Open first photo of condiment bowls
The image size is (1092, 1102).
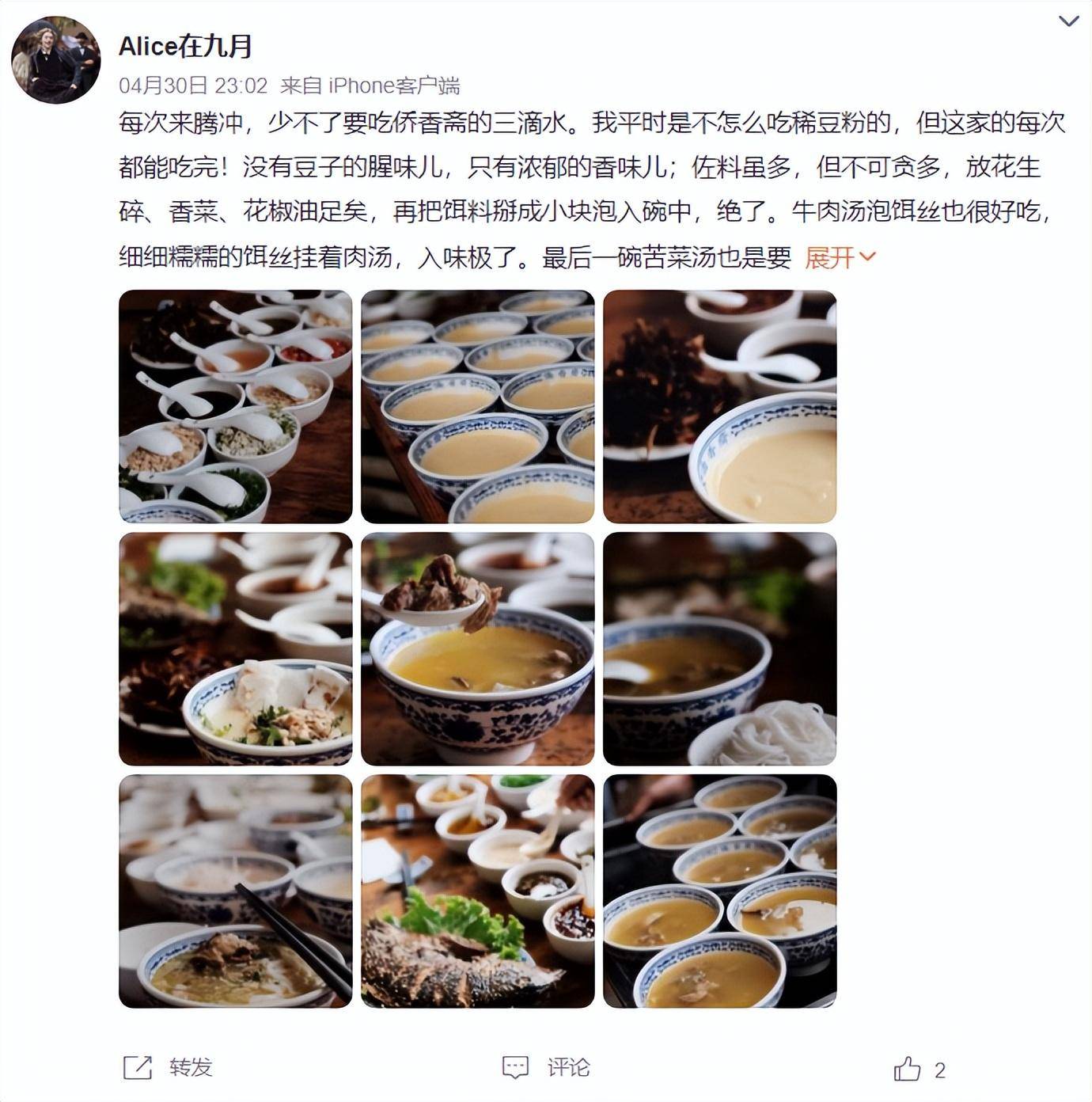(236, 407)
